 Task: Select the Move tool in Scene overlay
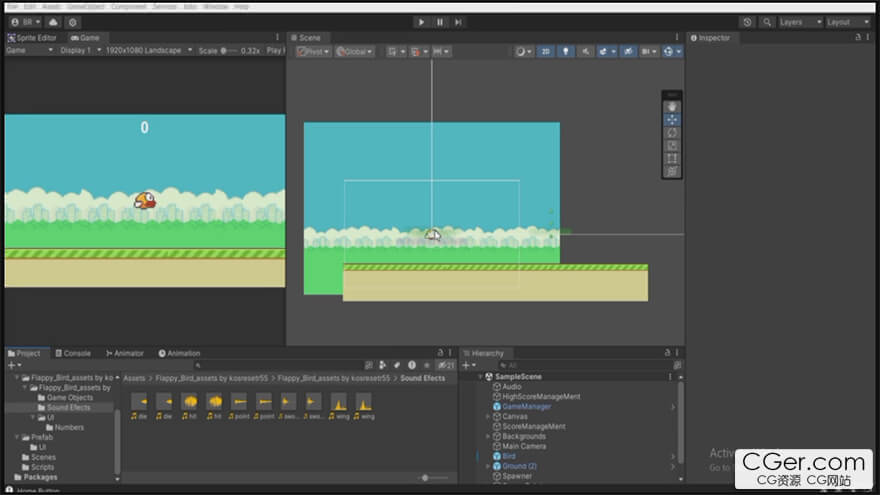point(672,120)
